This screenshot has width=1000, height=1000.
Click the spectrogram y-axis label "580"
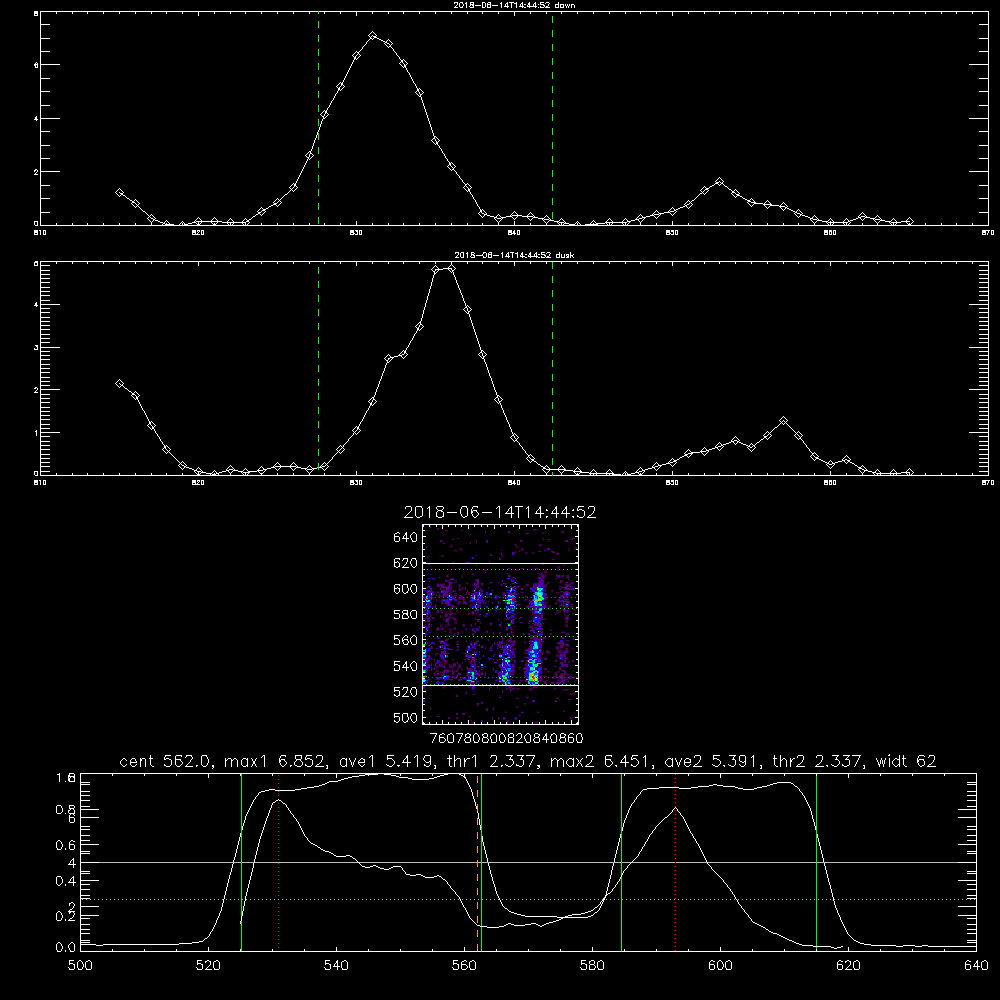tap(405, 615)
